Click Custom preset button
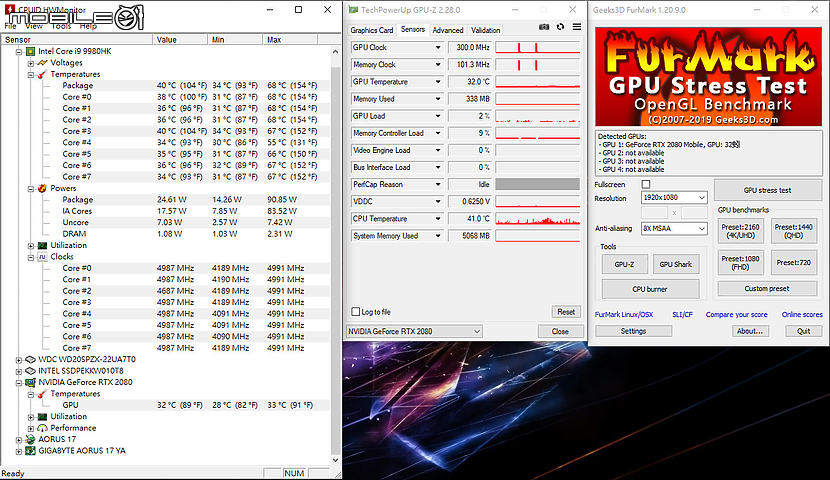Image resolution: width=830 pixels, height=480 pixels. 767,288
